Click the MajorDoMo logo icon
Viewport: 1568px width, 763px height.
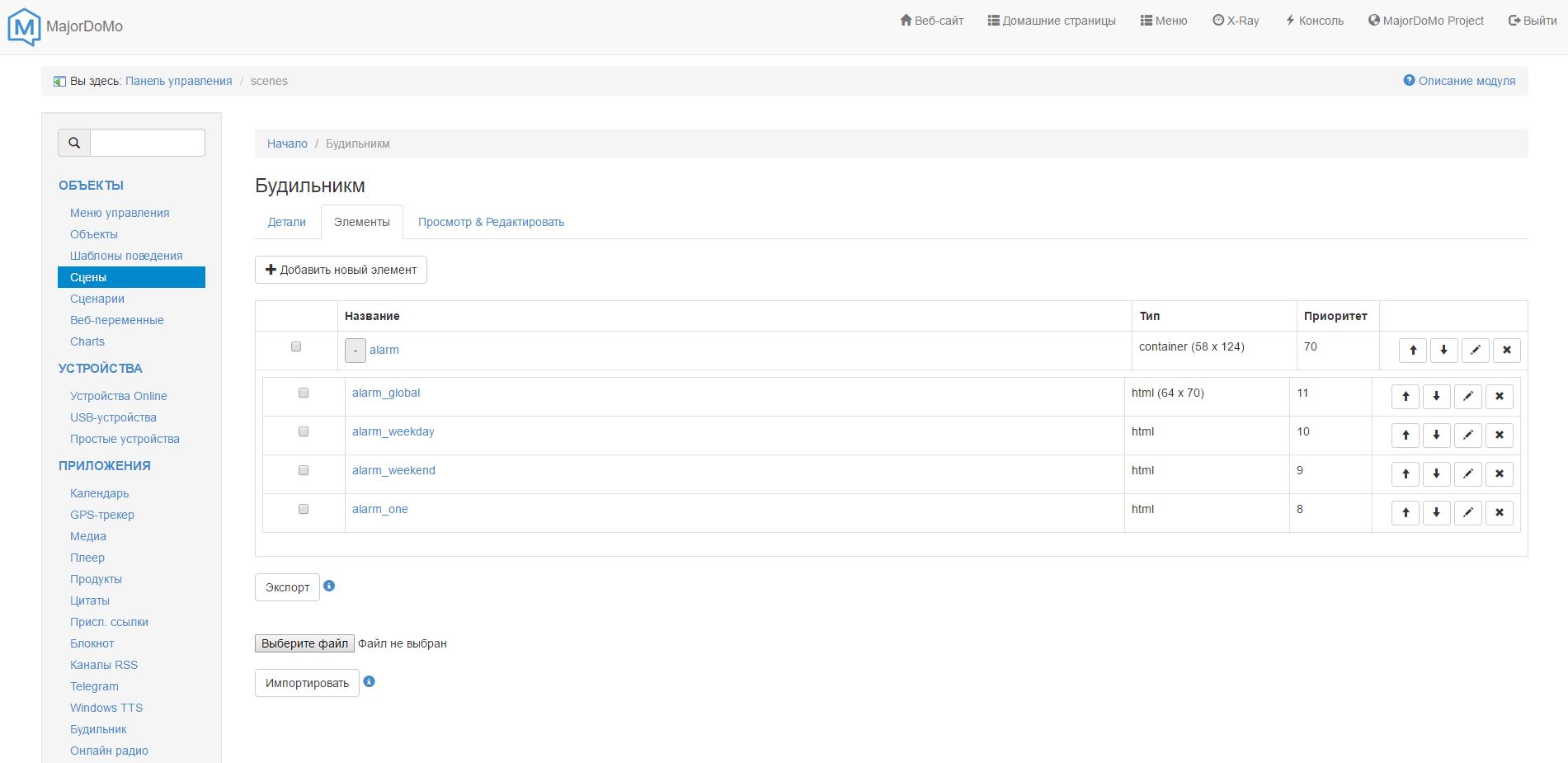24,26
